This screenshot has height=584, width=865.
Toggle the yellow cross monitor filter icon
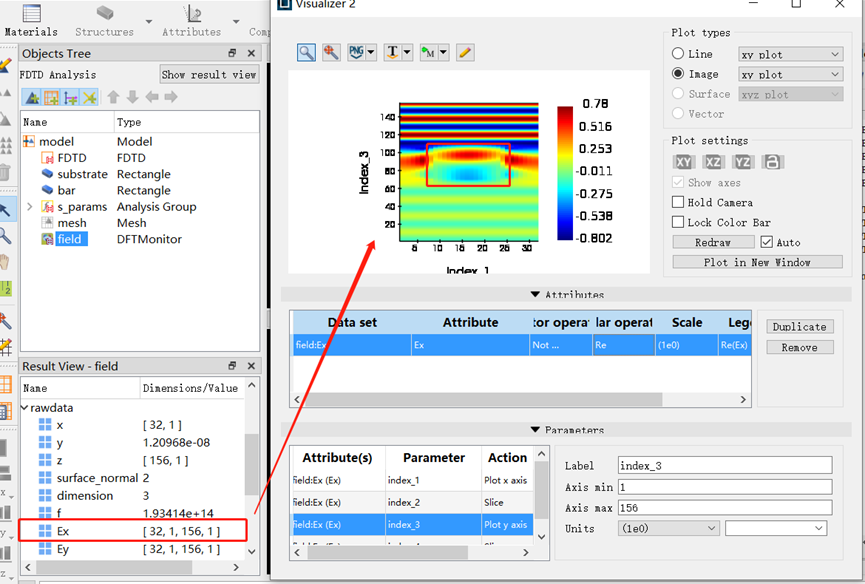click(89, 98)
